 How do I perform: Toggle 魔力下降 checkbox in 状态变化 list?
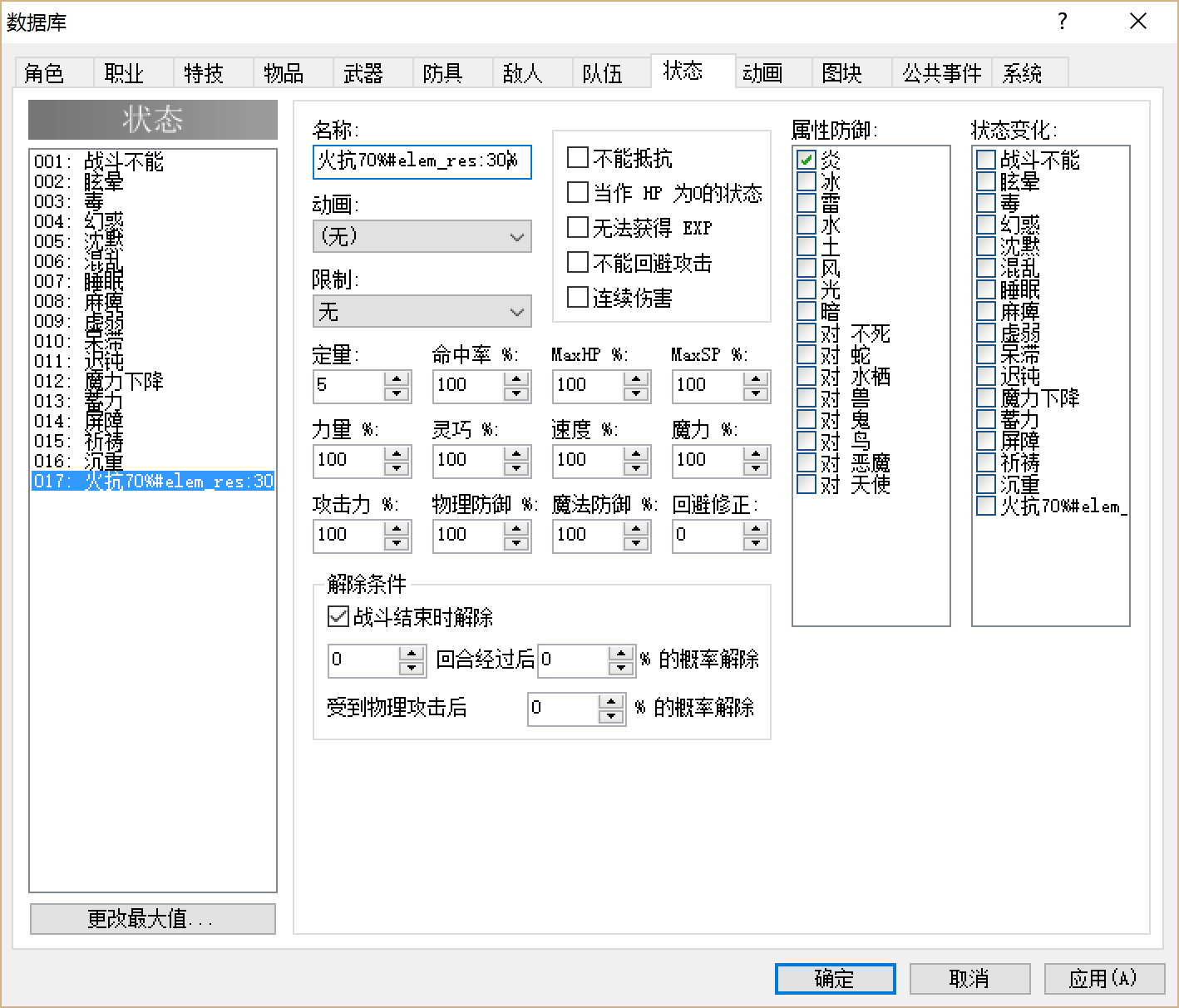[986, 398]
